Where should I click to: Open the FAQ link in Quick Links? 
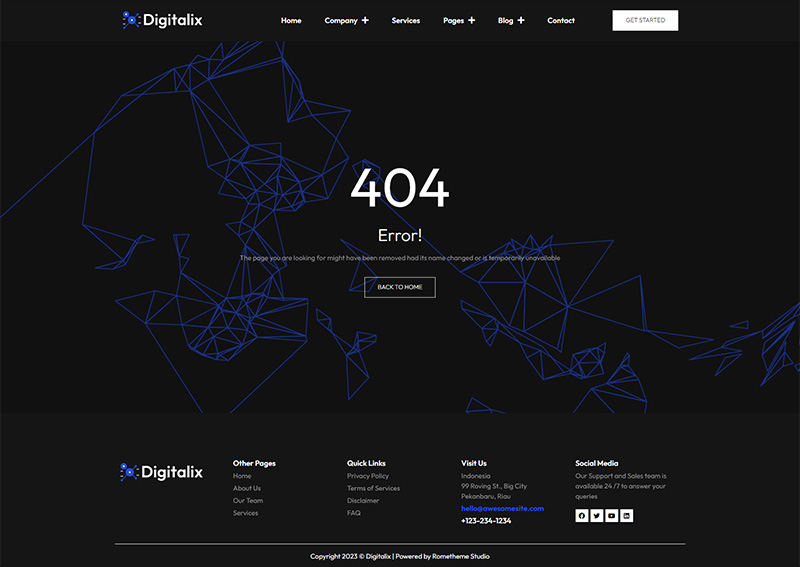[x=354, y=513]
